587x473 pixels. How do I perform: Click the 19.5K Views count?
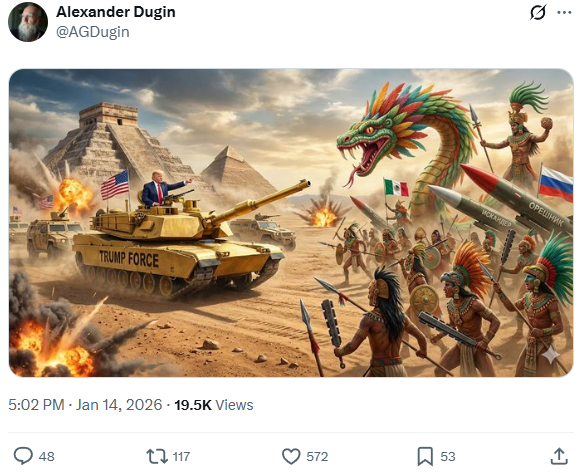[214, 405]
